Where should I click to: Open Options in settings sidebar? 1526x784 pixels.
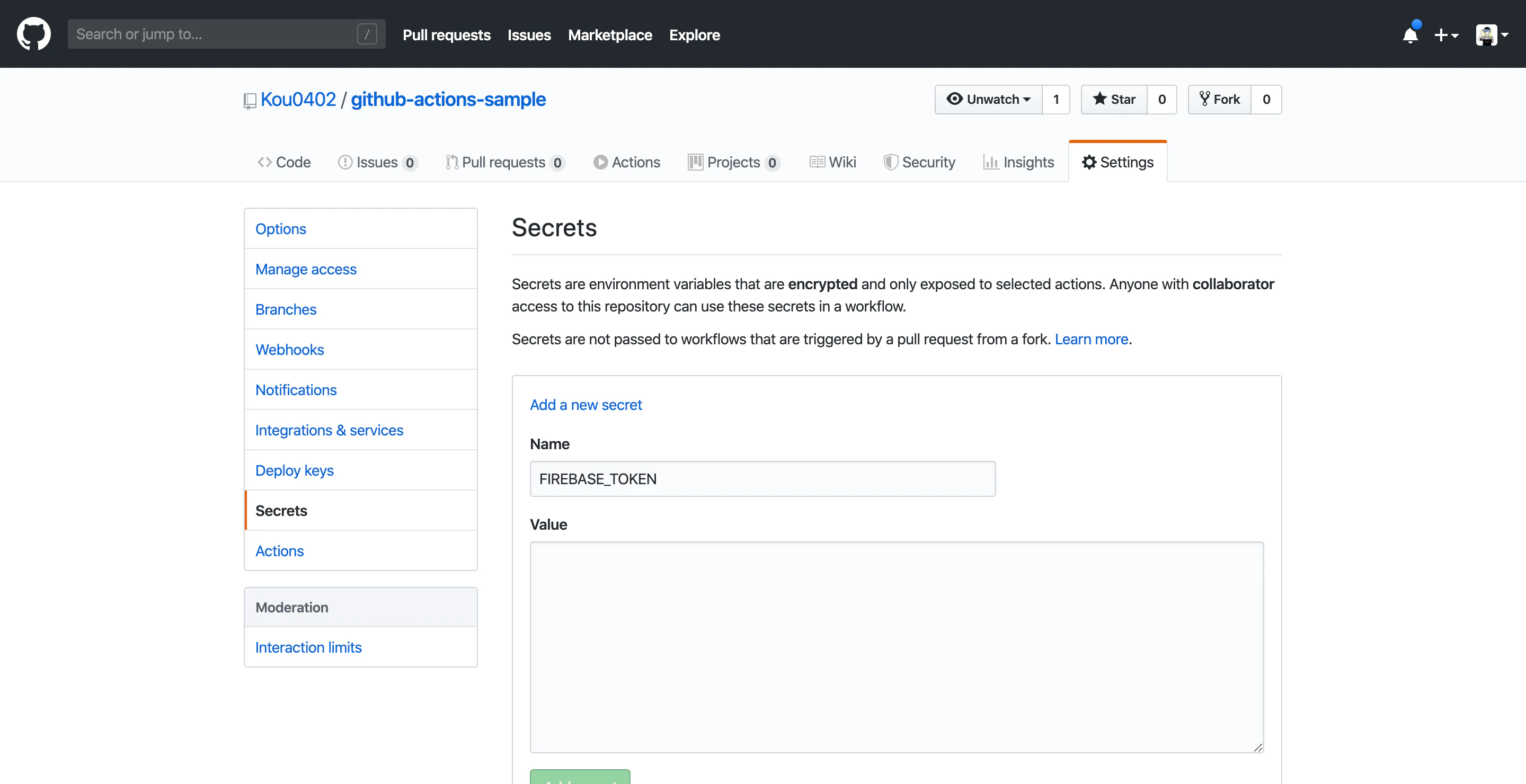(360, 228)
